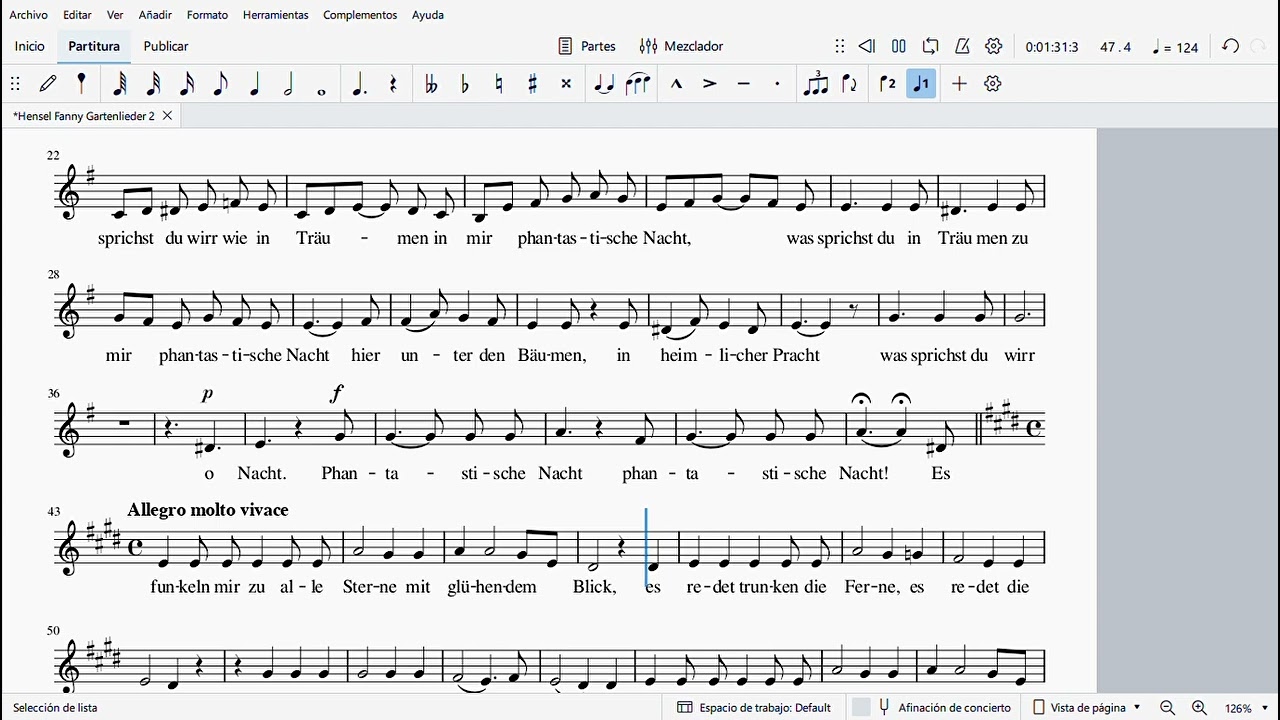
Task: Flip note stem direction
Action: [x=850, y=84]
